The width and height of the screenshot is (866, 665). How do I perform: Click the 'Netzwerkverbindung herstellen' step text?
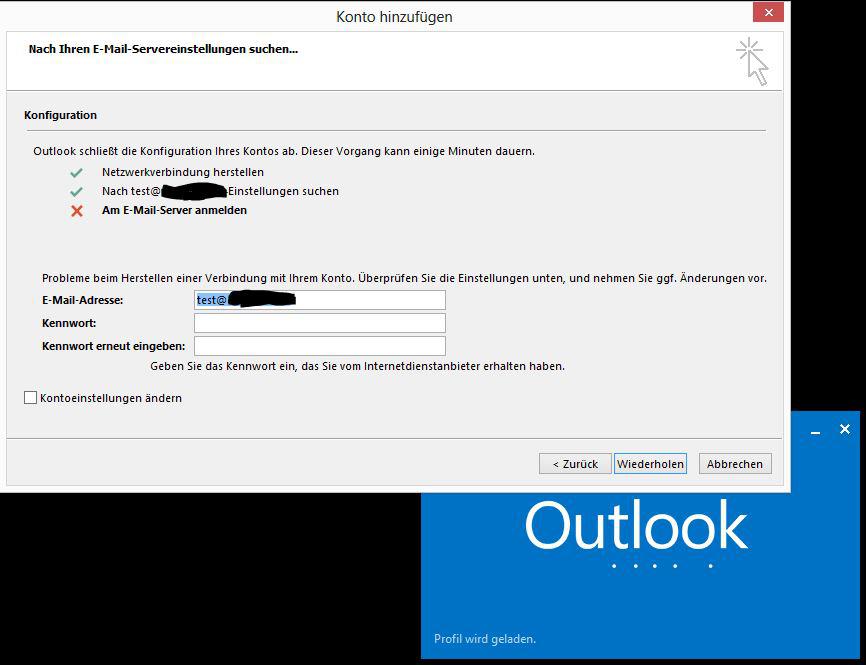[183, 172]
